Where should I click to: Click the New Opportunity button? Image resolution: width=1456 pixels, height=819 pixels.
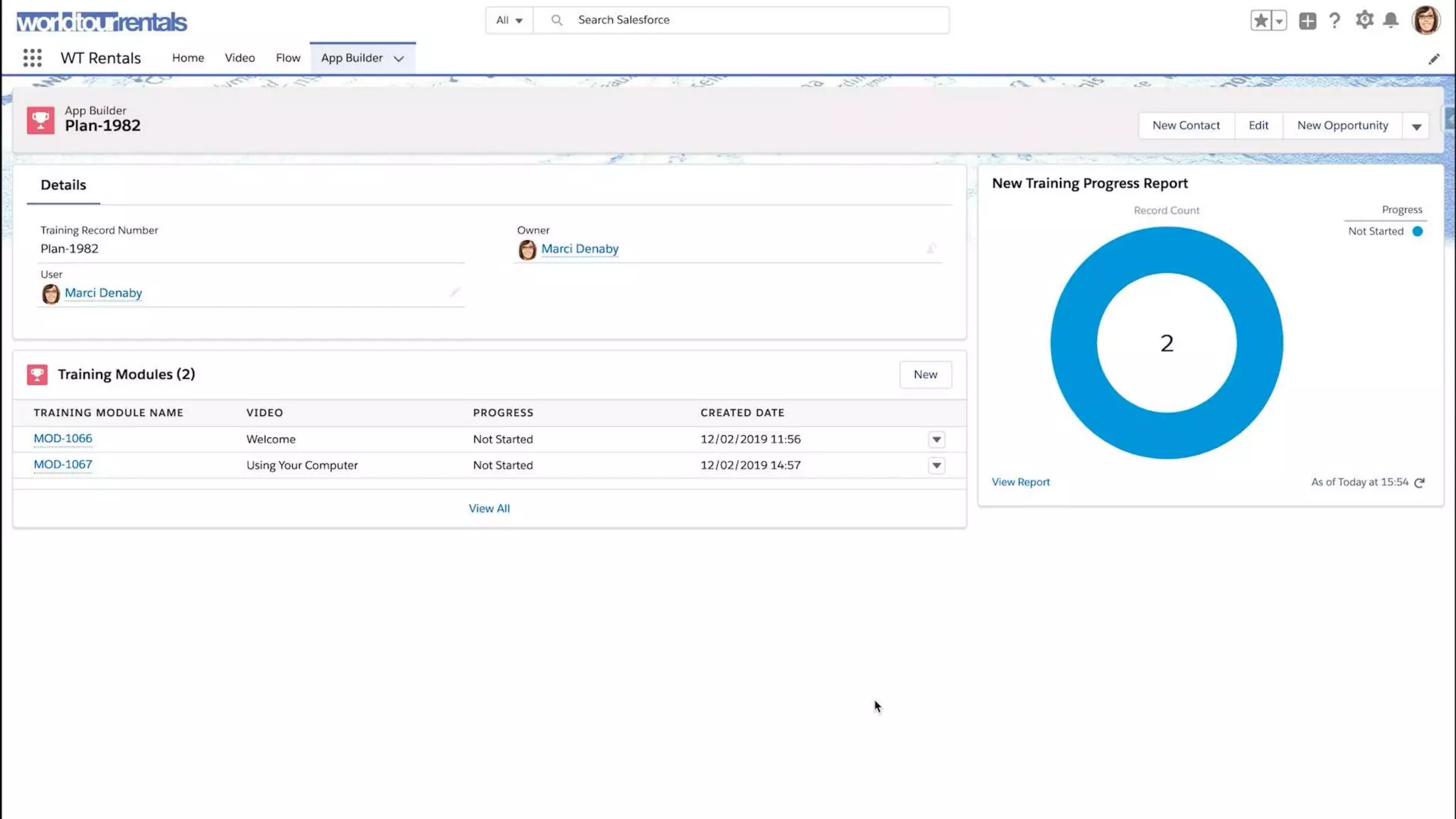click(1342, 125)
